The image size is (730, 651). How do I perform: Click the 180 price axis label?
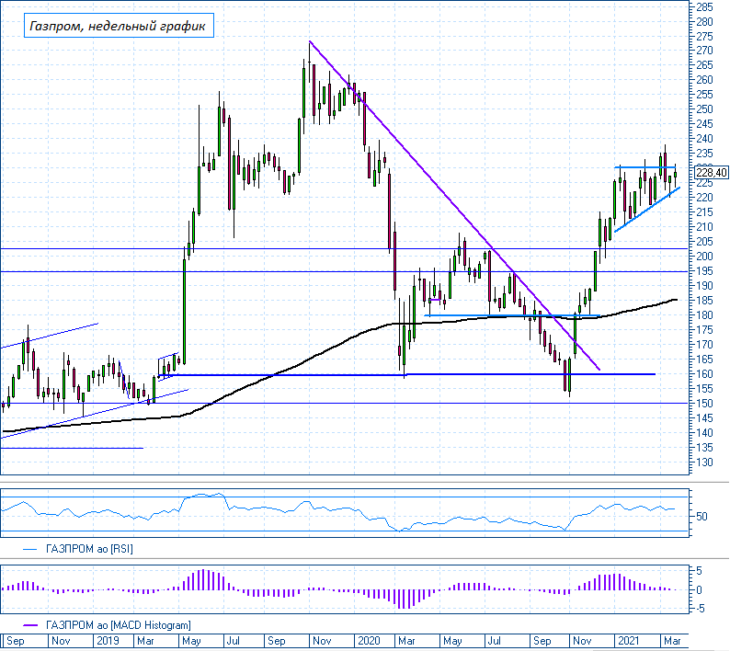click(704, 315)
